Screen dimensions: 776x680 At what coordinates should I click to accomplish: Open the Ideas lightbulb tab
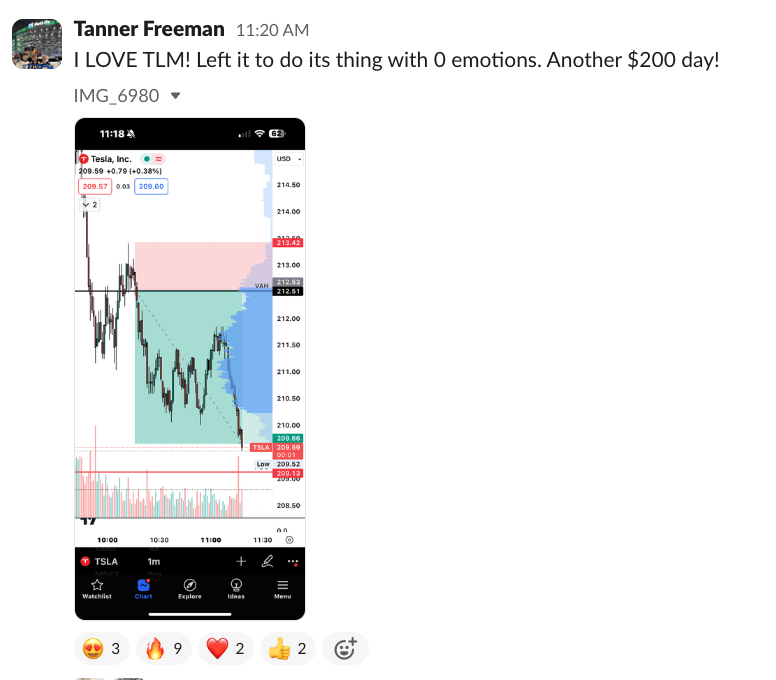pos(236,587)
